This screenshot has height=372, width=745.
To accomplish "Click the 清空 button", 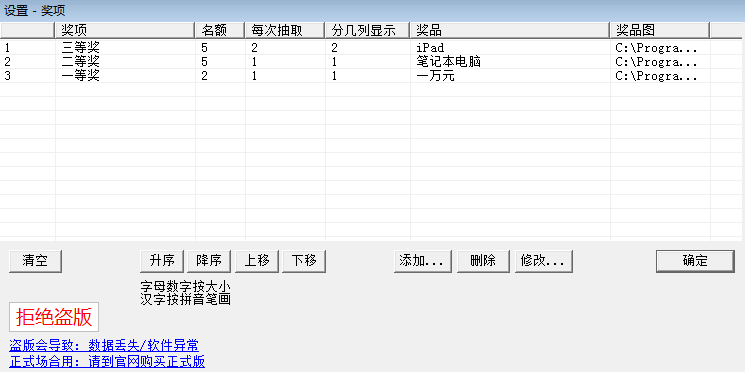I will (35, 261).
